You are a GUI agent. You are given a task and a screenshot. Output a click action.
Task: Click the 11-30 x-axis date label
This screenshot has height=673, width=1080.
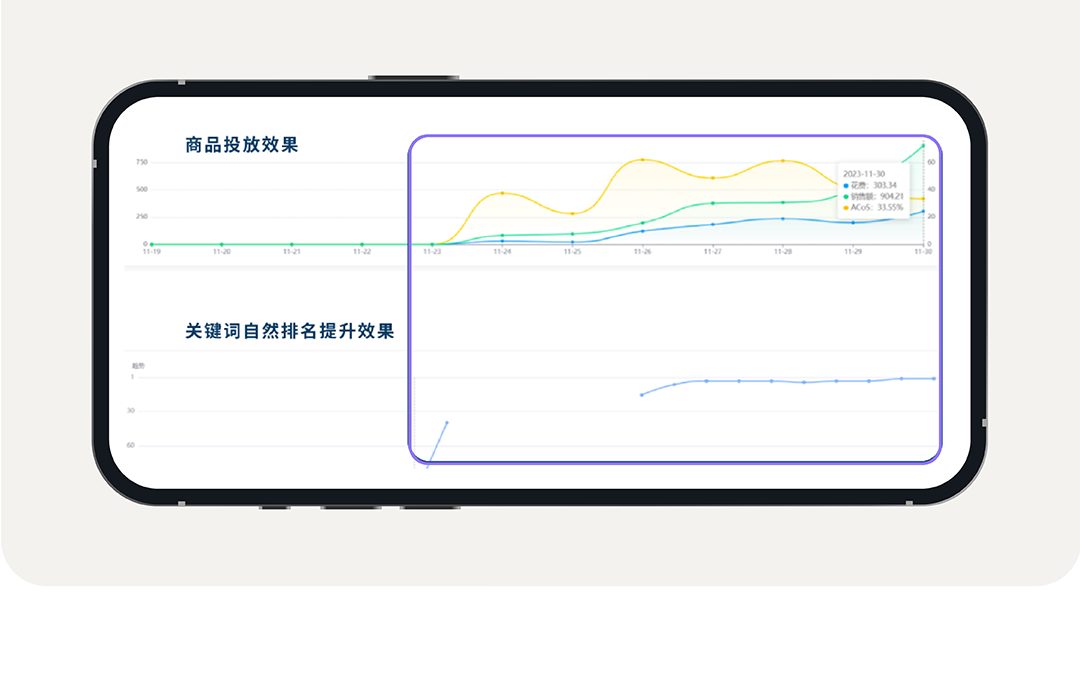tap(923, 252)
